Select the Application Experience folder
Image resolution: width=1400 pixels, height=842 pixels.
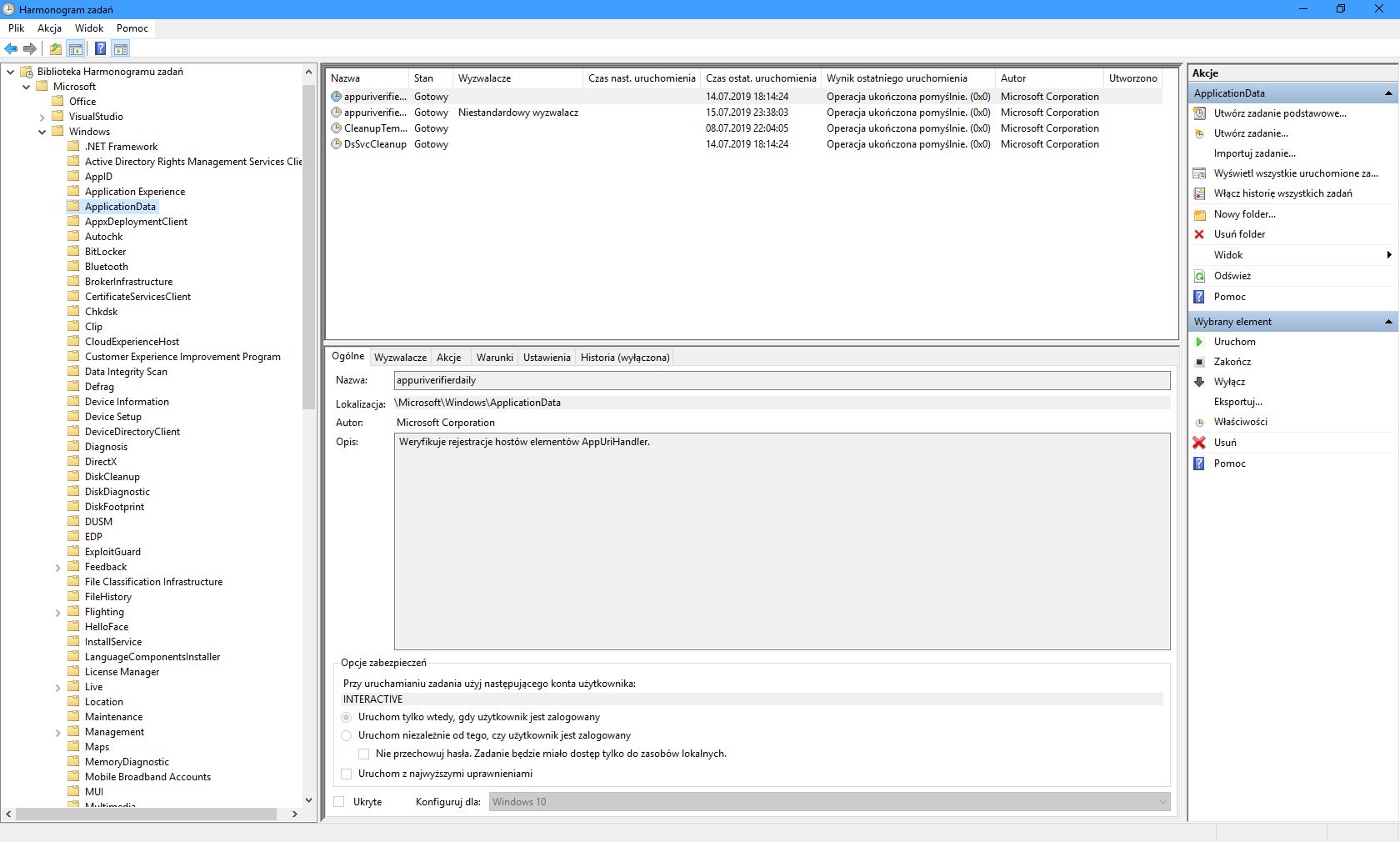tap(135, 192)
